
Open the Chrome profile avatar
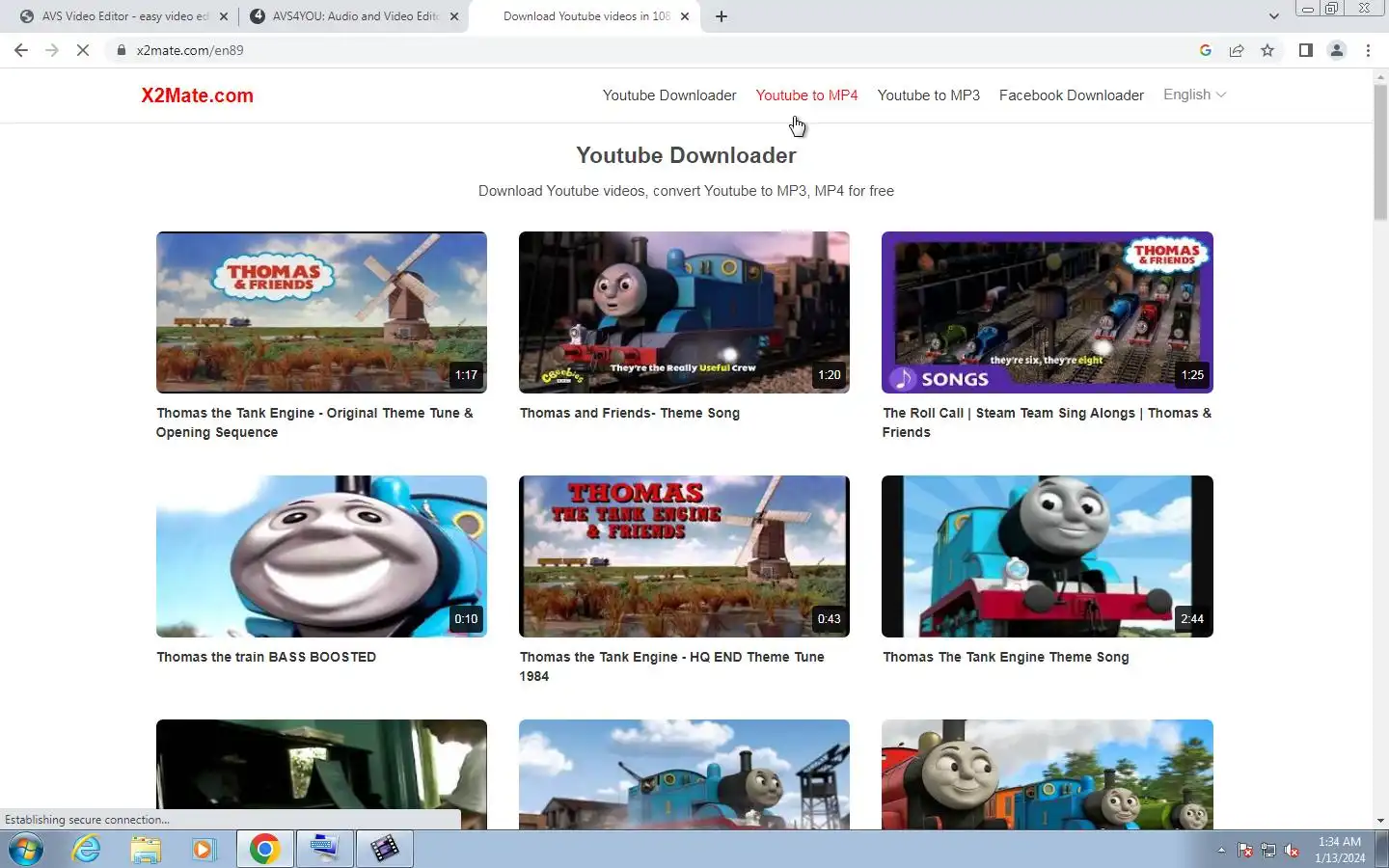1337,50
